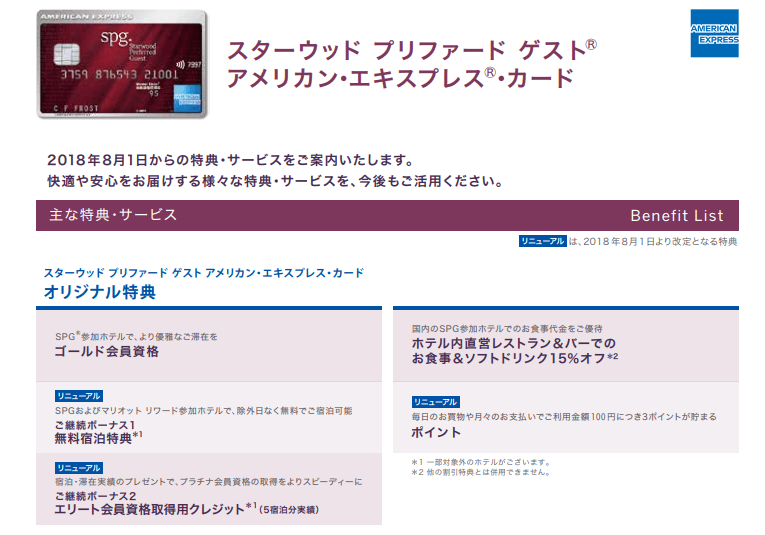
Task: Click the American Express logo at top right
Action: click(x=714, y=33)
